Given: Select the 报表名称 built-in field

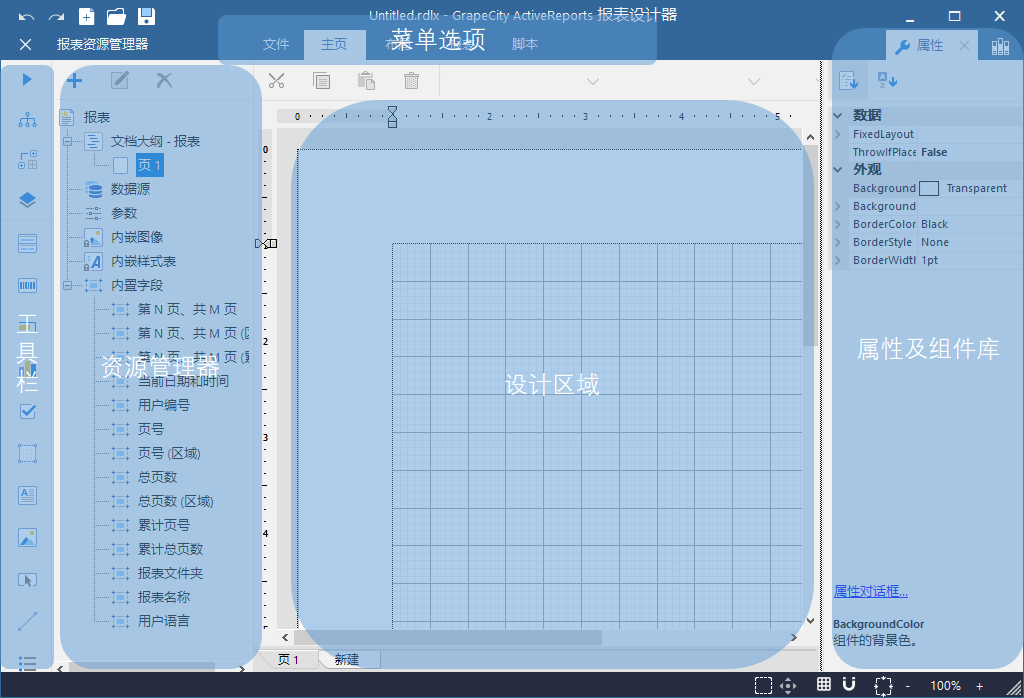Looking at the screenshot, I should click(x=164, y=597).
